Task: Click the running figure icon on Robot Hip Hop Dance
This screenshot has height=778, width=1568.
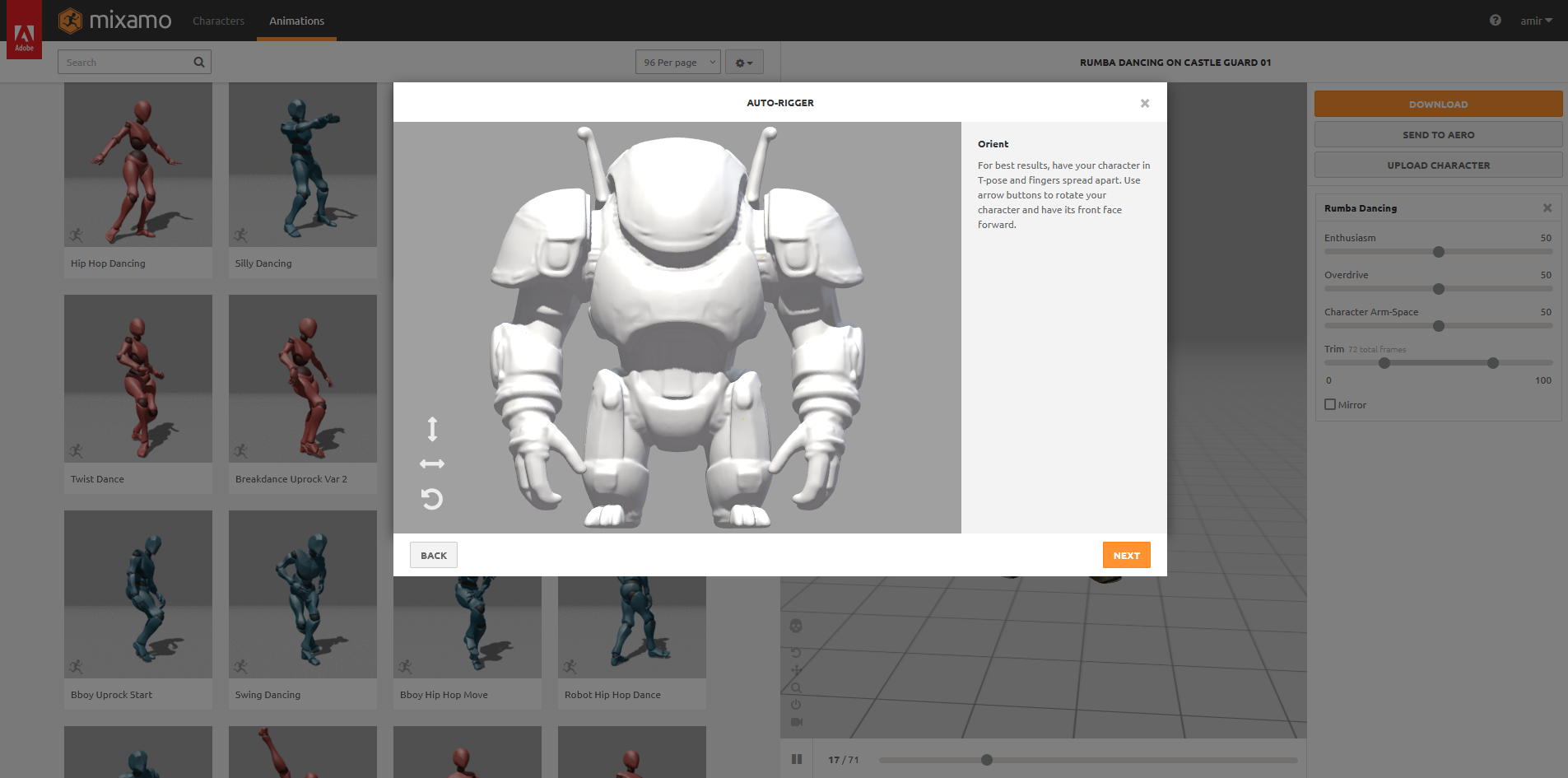Action: 570,667
